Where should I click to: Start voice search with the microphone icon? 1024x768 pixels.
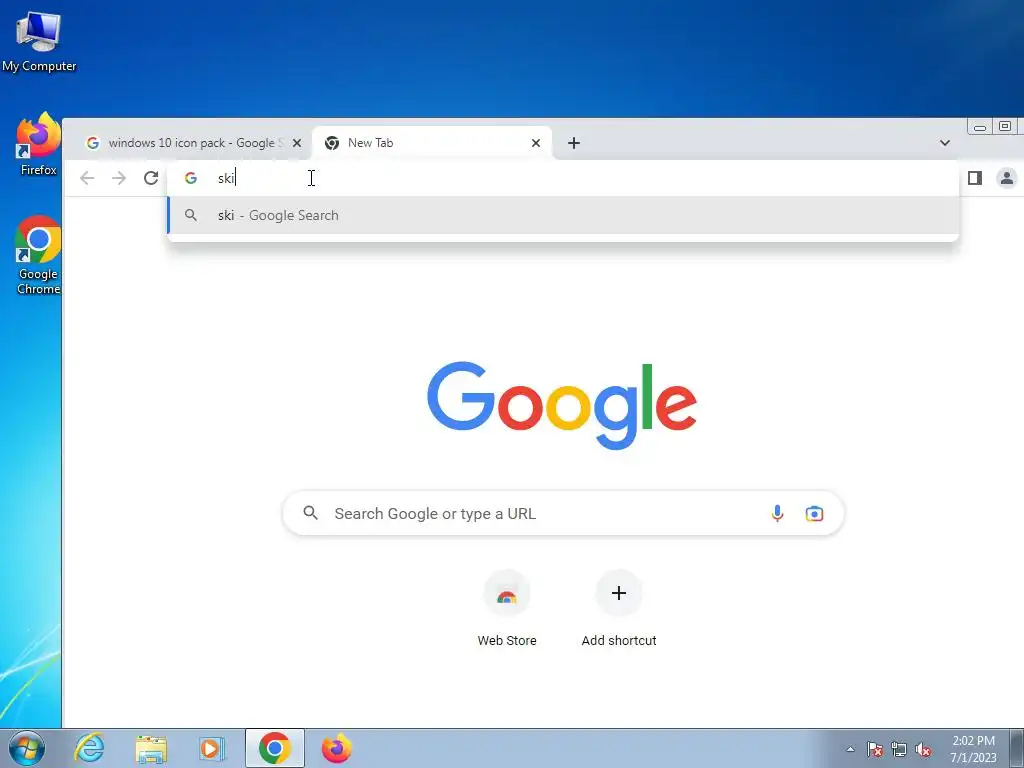pos(777,513)
